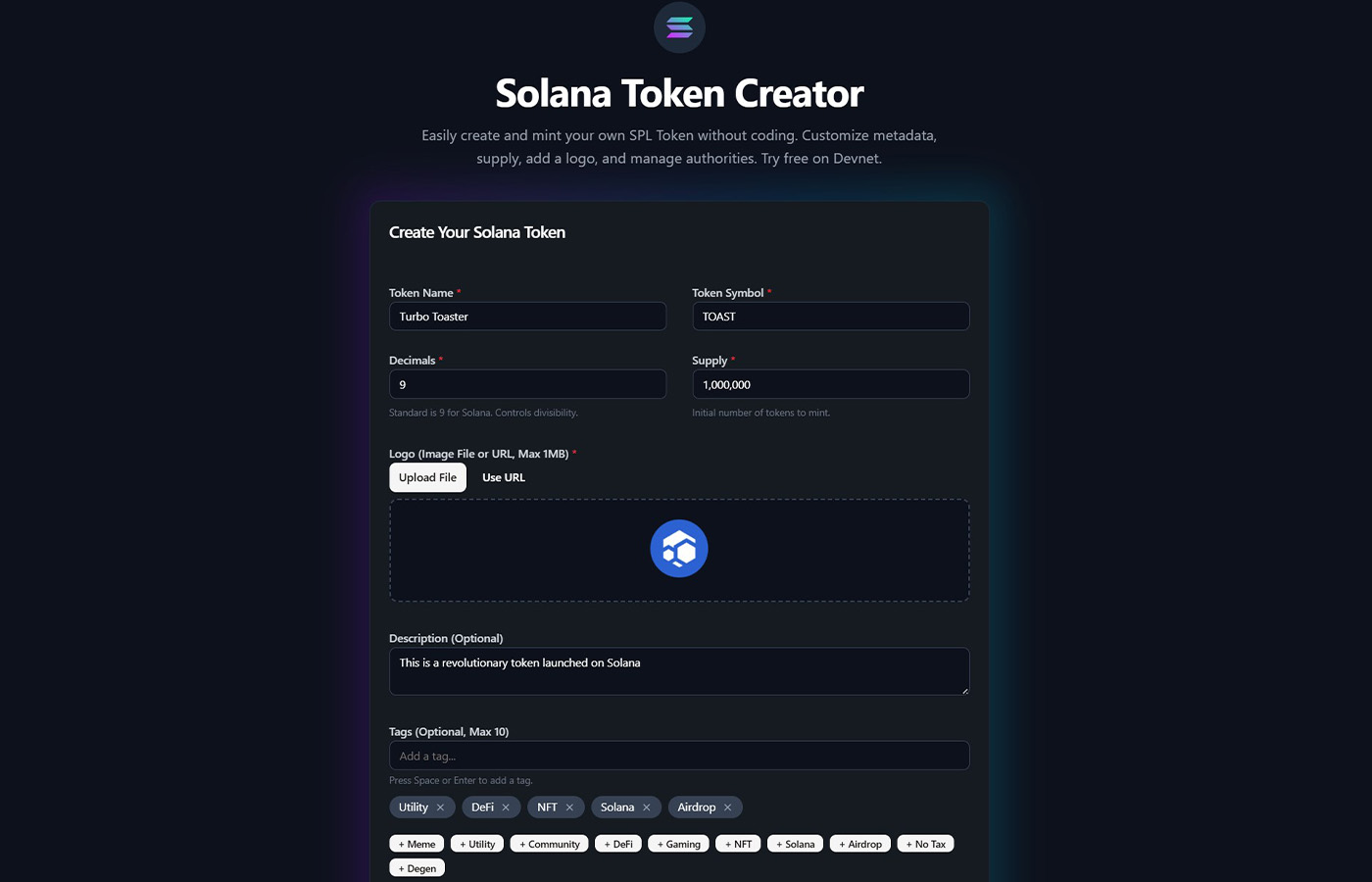
Task: Add the No Tax tag
Action: click(925, 843)
